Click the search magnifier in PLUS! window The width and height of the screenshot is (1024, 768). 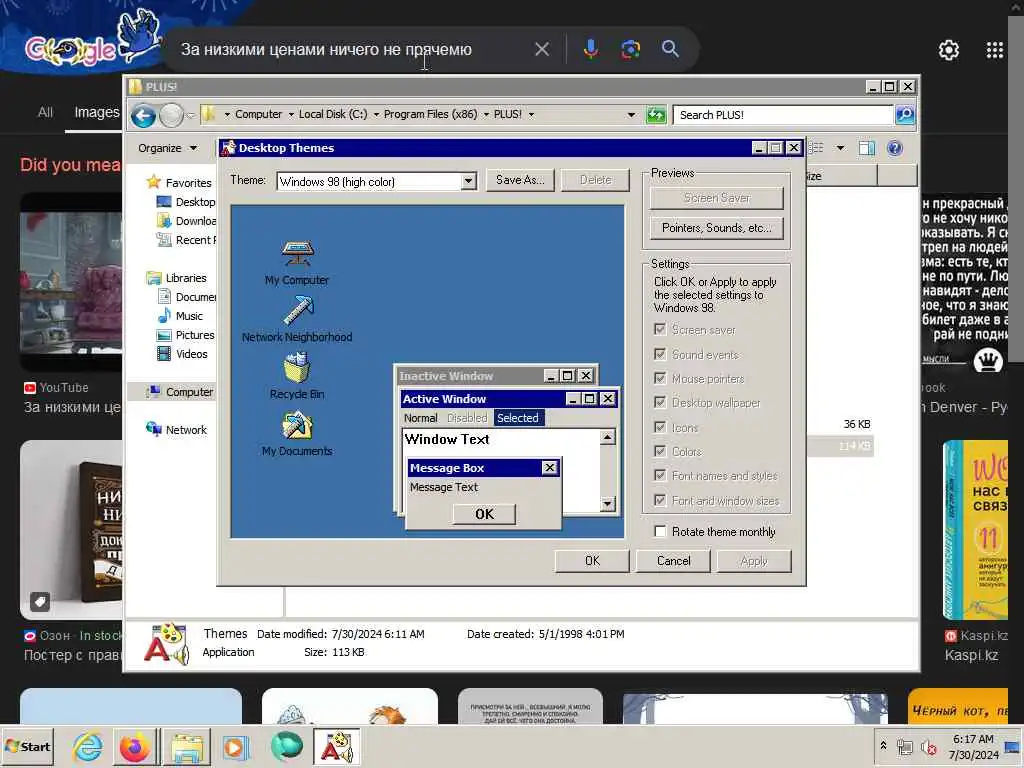(x=904, y=115)
